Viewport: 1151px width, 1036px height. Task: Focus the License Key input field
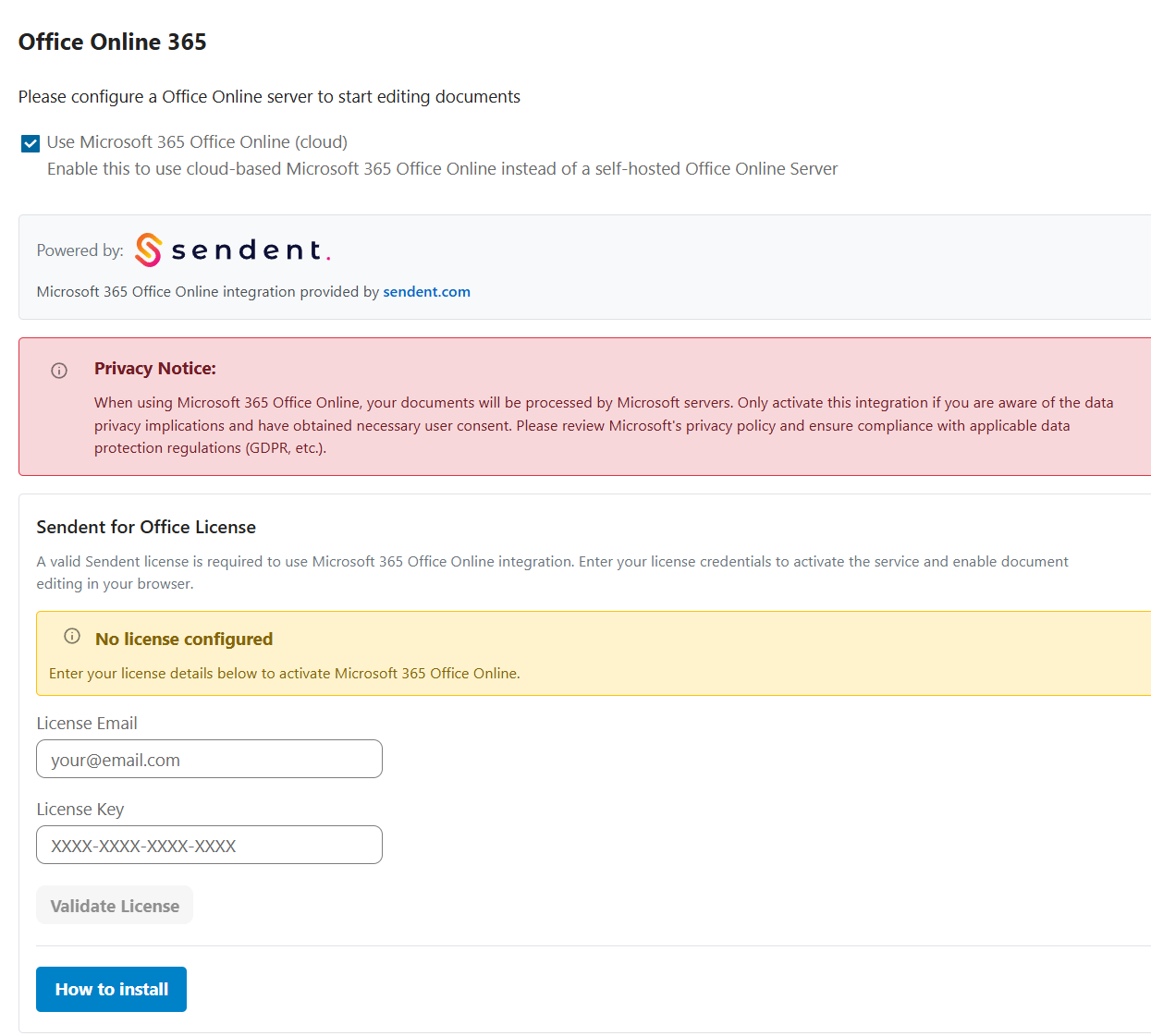209,846
